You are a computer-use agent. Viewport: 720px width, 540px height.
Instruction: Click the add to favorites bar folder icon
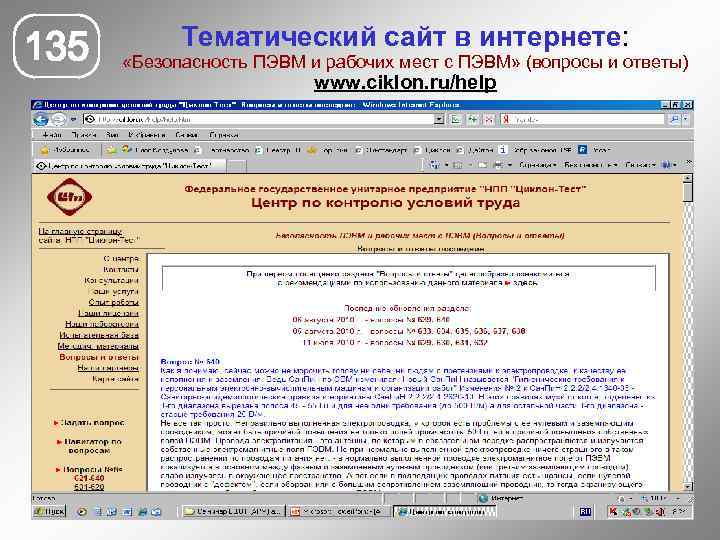(111, 150)
